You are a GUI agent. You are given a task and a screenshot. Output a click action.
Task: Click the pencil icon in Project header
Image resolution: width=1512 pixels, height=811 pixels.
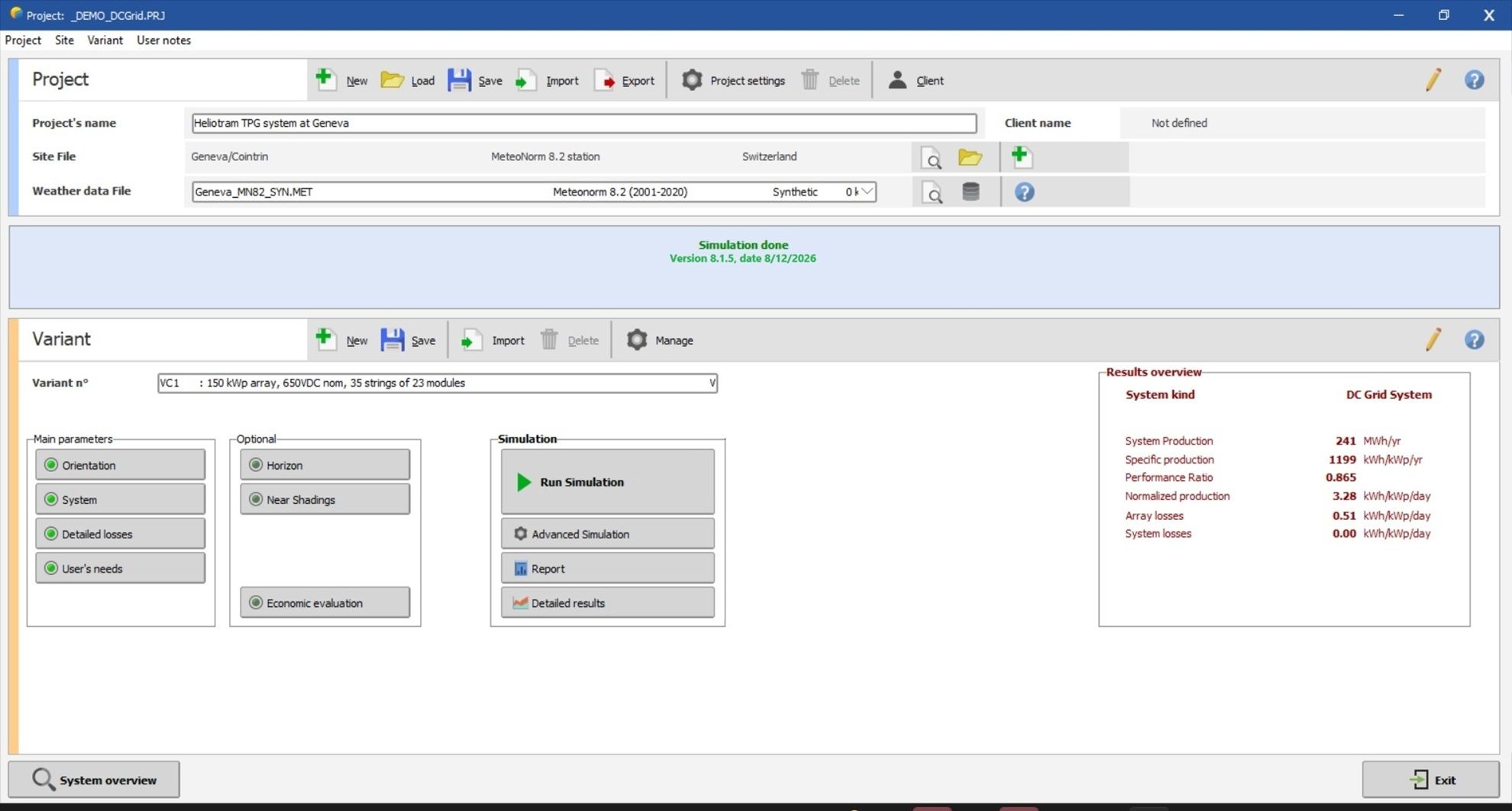click(1433, 80)
